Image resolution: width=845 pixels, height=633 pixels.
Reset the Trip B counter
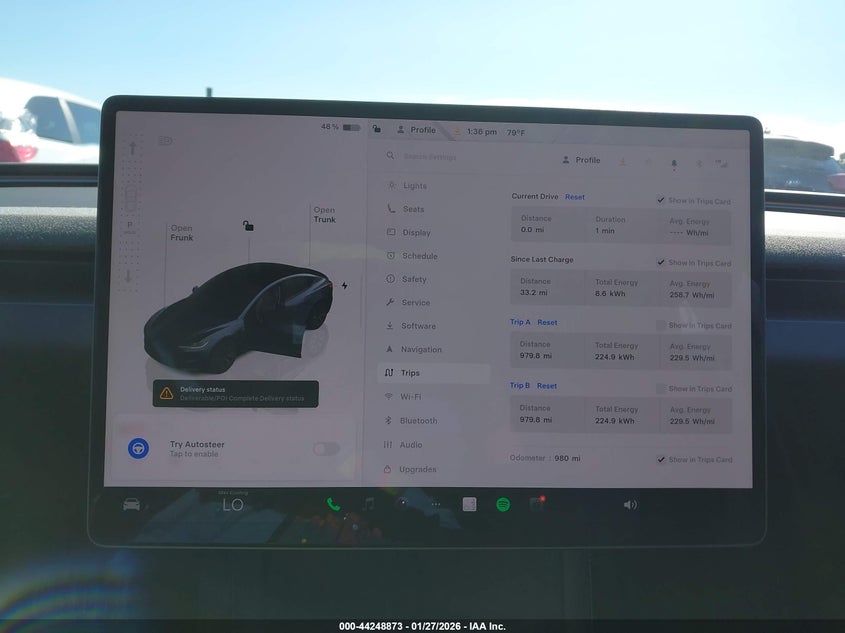[546, 385]
